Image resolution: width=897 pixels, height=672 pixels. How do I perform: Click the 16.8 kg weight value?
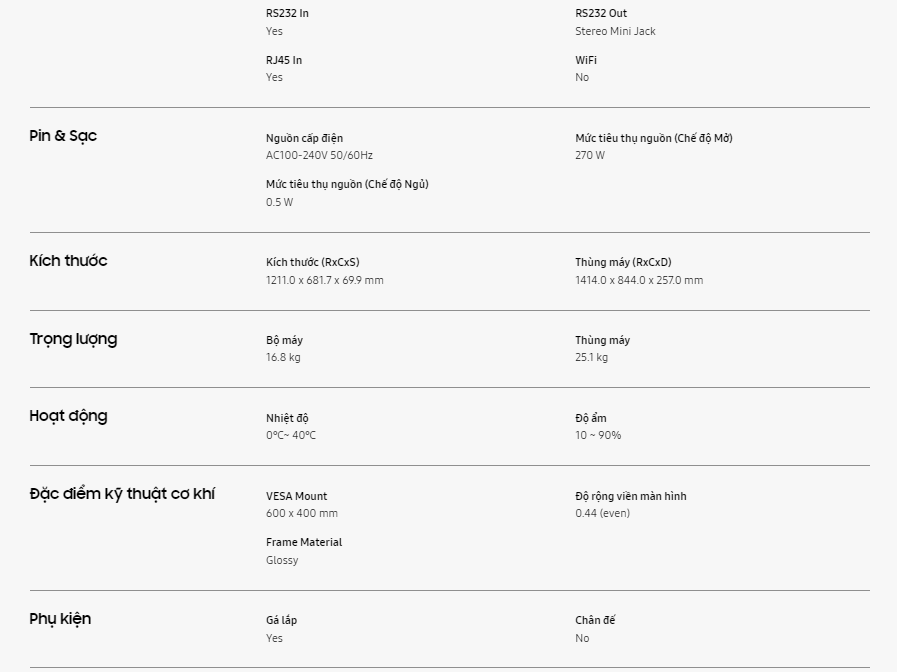point(283,357)
